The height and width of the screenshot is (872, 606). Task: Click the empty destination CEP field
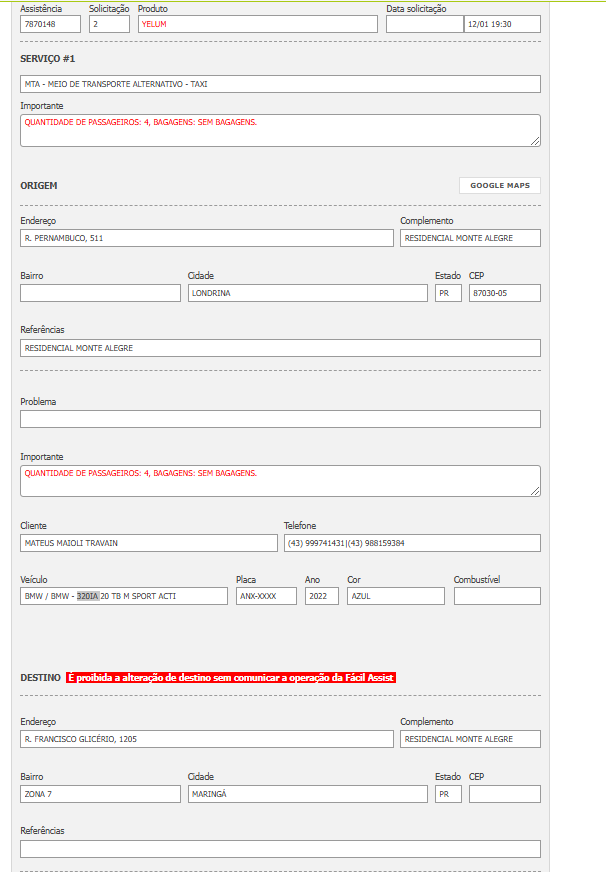tap(505, 794)
